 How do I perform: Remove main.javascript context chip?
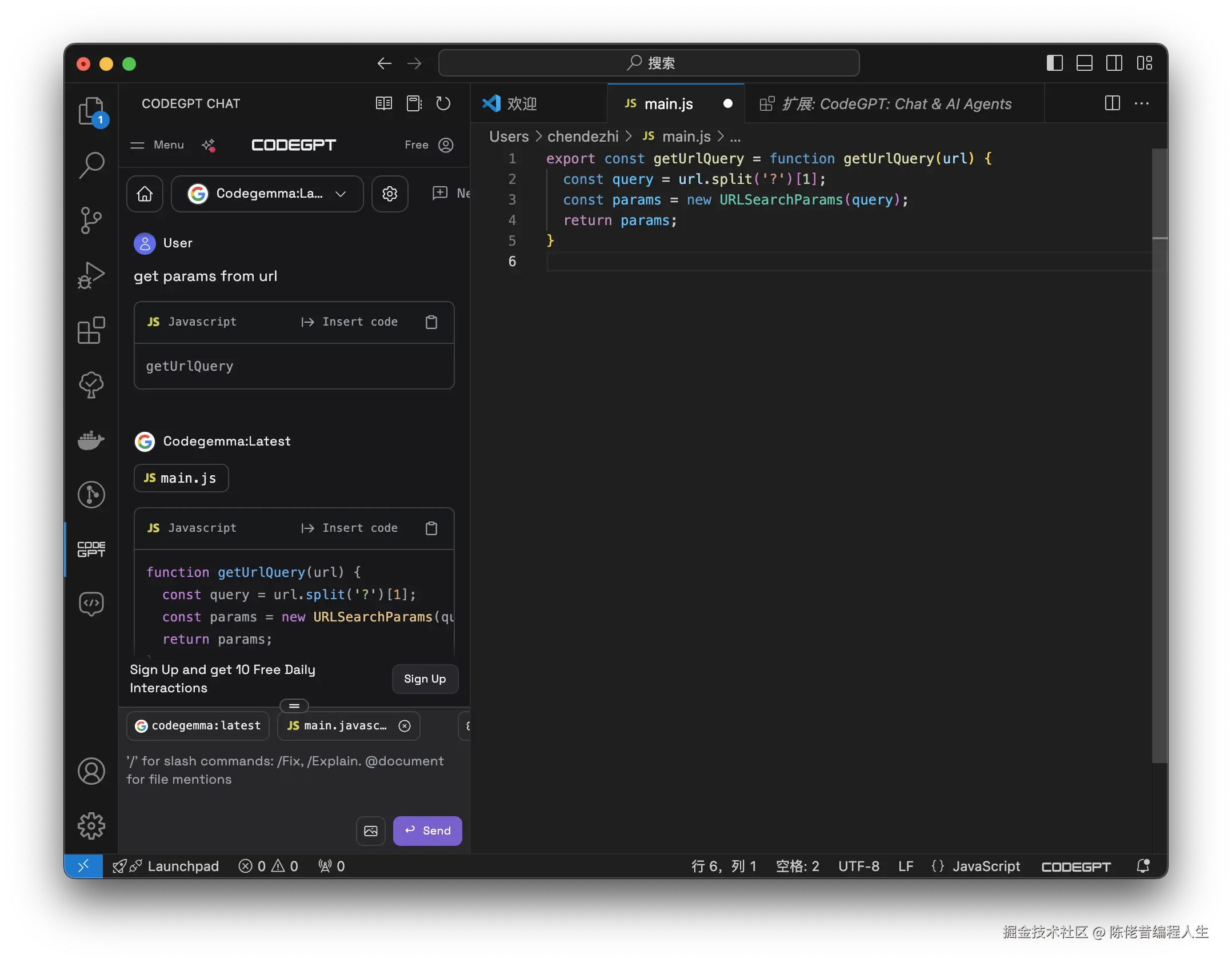[x=405, y=726]
